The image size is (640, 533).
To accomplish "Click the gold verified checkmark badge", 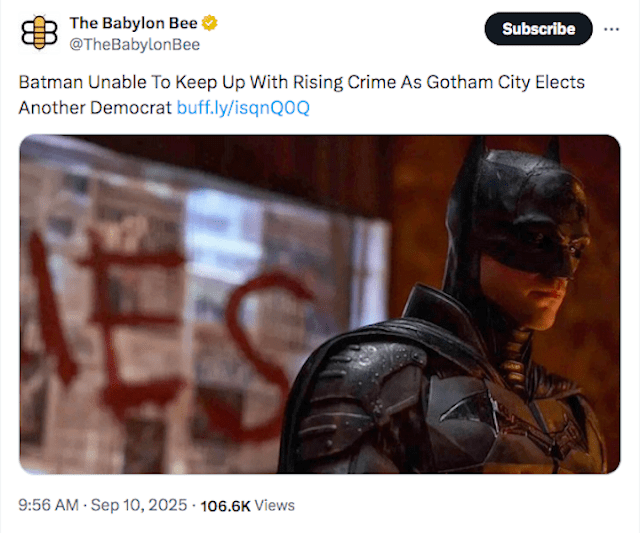I will (x=210, y=23).
